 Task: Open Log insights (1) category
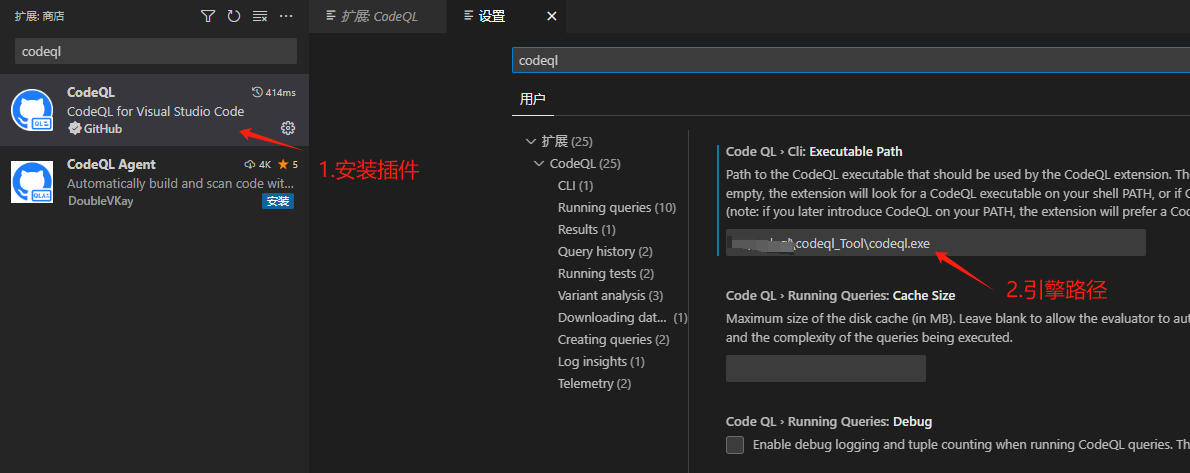click(601, 361)
